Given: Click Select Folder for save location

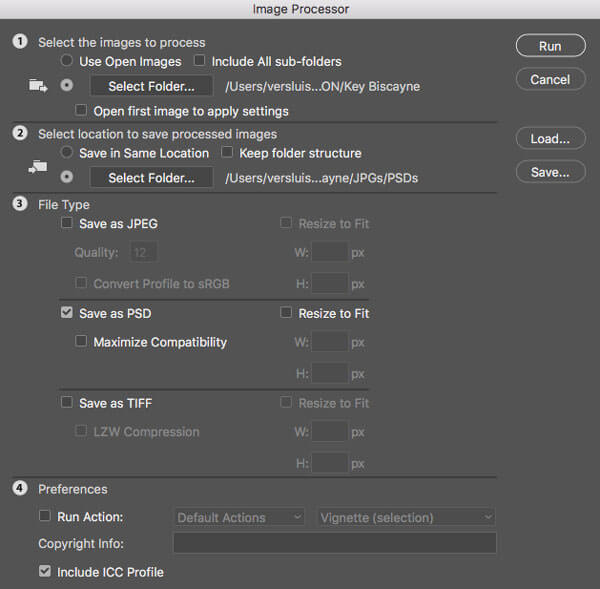Looking at the screenshot, I should 150,178.
